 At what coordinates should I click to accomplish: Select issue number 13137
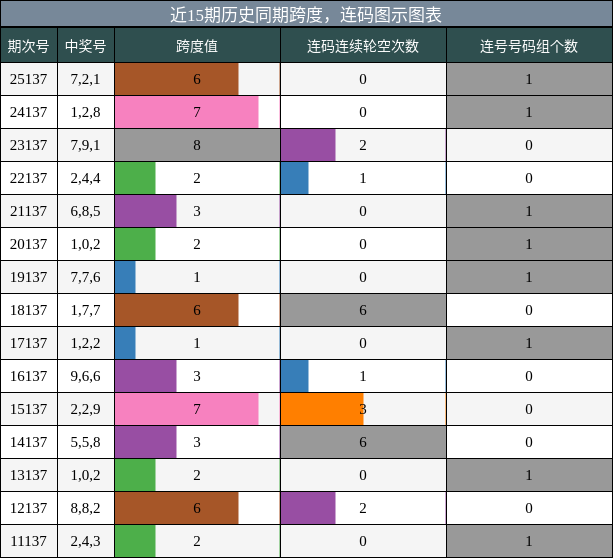click(29, 475)
